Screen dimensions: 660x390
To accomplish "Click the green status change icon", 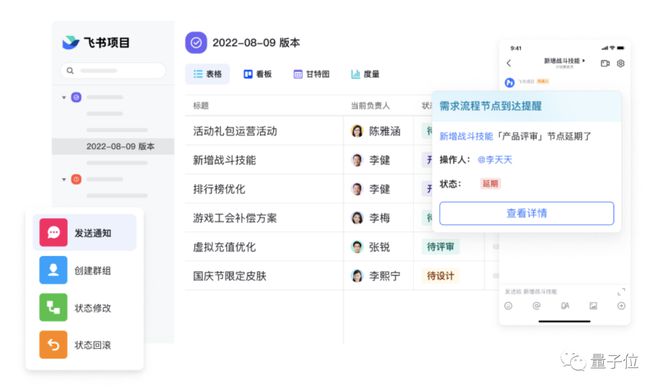I will pyautogui.click(x=53, y=307).
